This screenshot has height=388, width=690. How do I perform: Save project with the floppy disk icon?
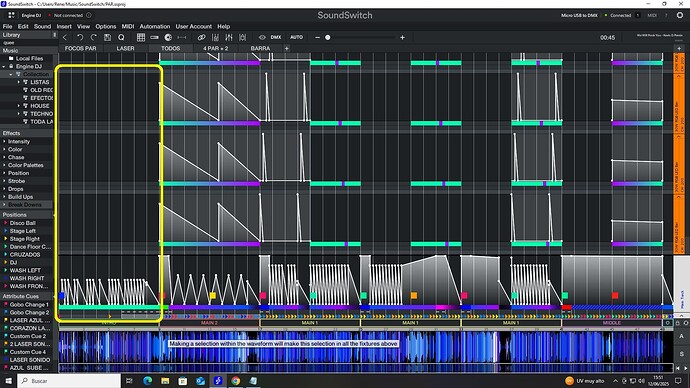click(107, 37)
